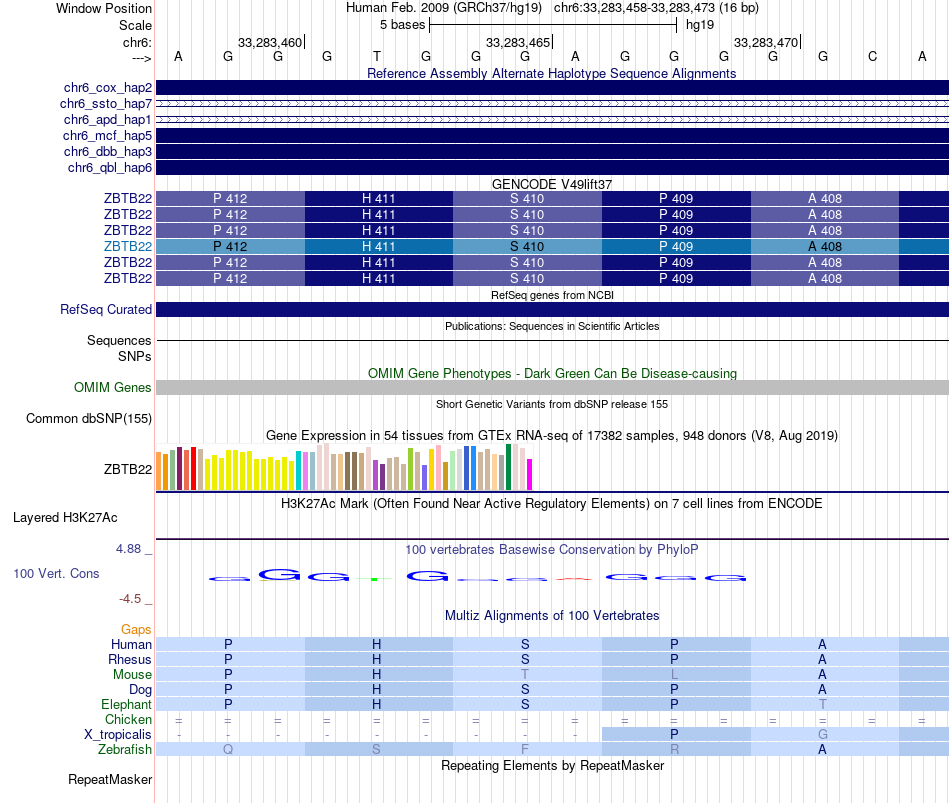This screenshot has width=950, height=803.
Task: Select the Dog alignment row label
Action: click(141, 689)
